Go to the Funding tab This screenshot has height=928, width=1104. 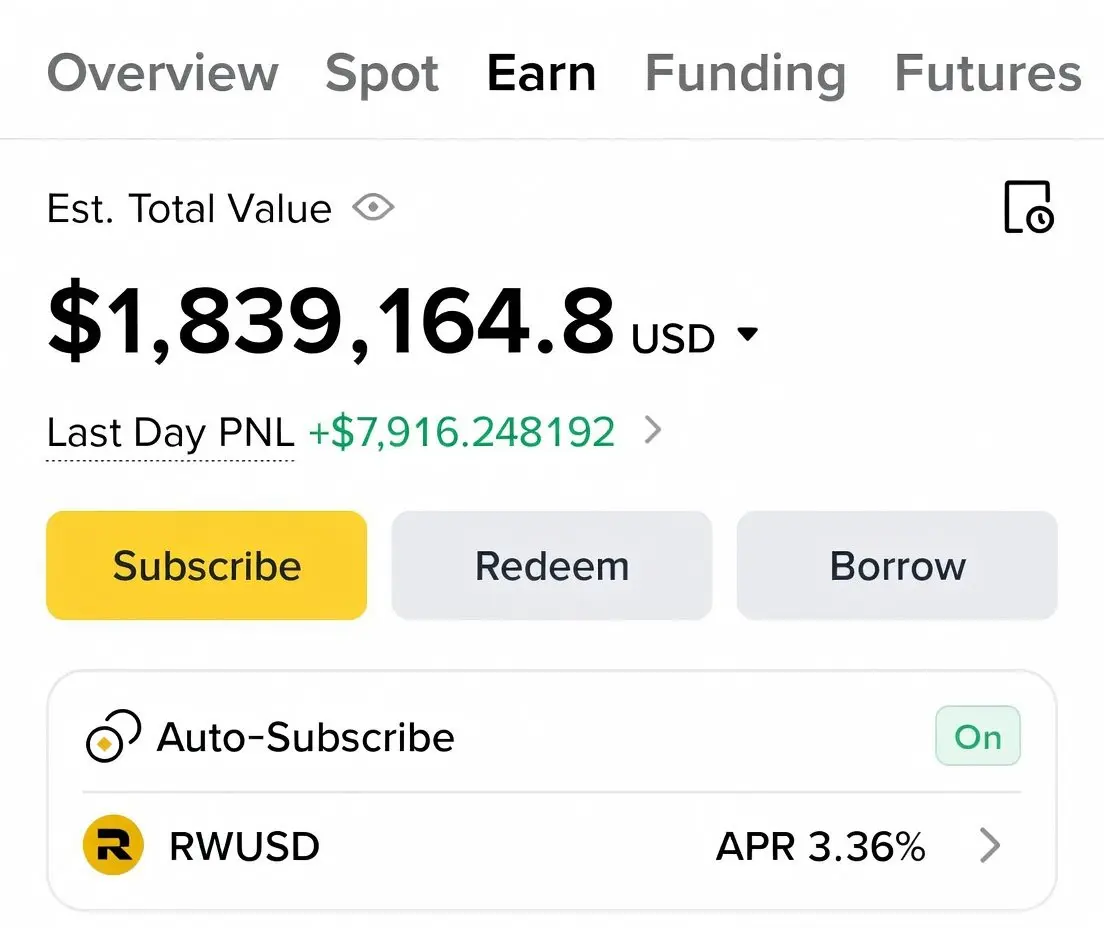(745, 74)
